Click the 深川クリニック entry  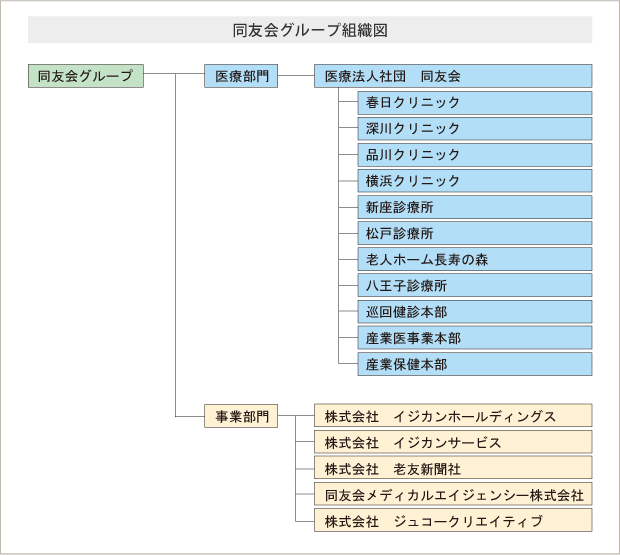[475, 129]
